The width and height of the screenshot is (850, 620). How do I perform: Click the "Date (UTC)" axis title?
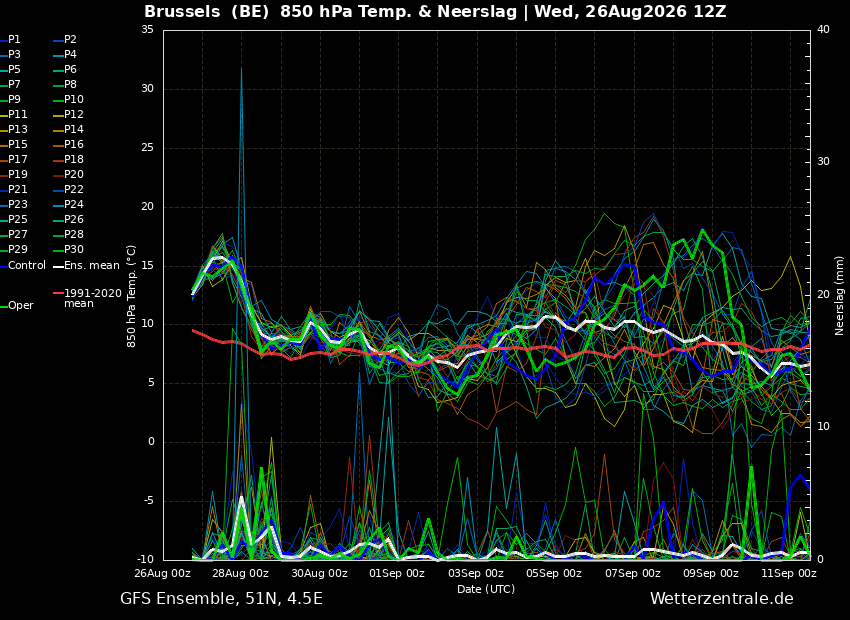tap(486, 589)
